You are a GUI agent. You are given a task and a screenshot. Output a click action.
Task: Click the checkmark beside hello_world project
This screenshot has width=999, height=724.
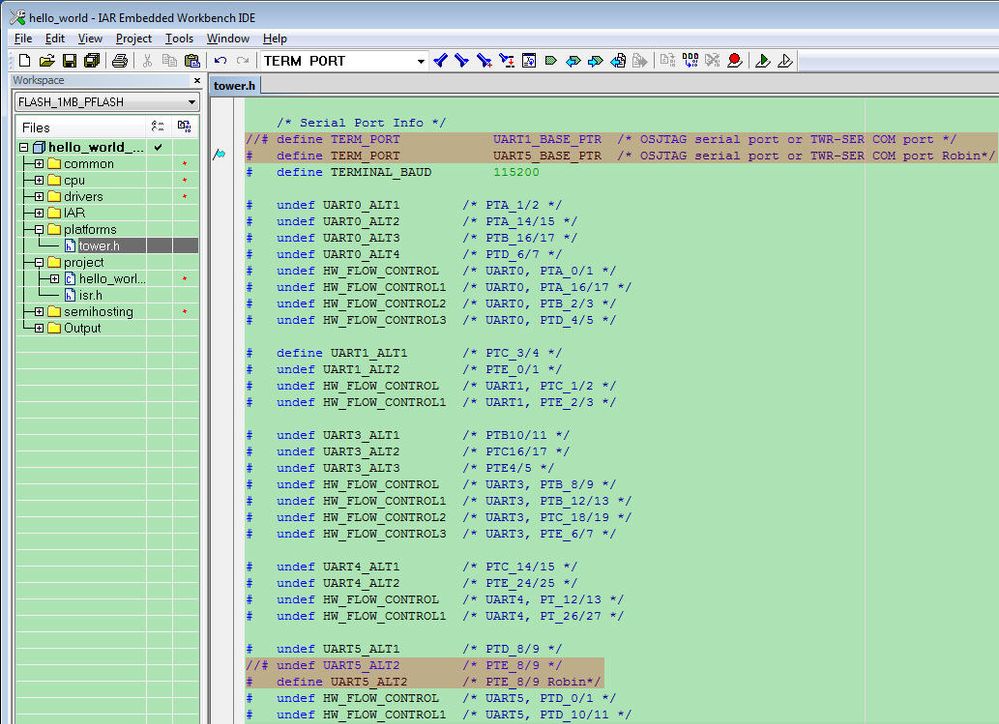click(159, 147)
